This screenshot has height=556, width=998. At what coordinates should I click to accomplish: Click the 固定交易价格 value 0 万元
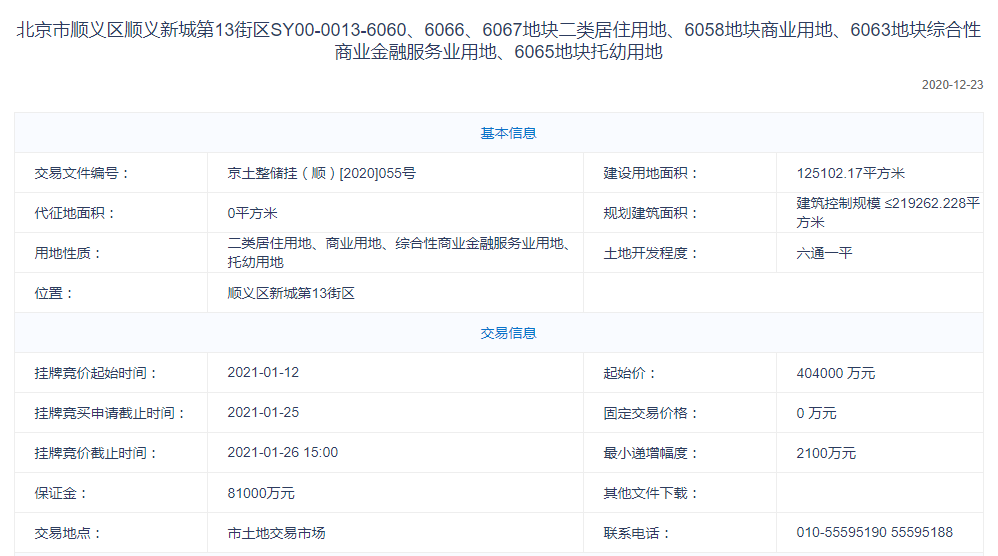(x=816, y=413)
